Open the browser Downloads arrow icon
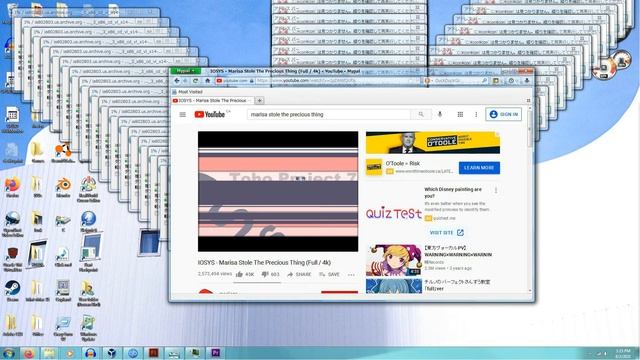Image resolution: width=640 pixels, height=360 pixels. [x=527, y=81]
